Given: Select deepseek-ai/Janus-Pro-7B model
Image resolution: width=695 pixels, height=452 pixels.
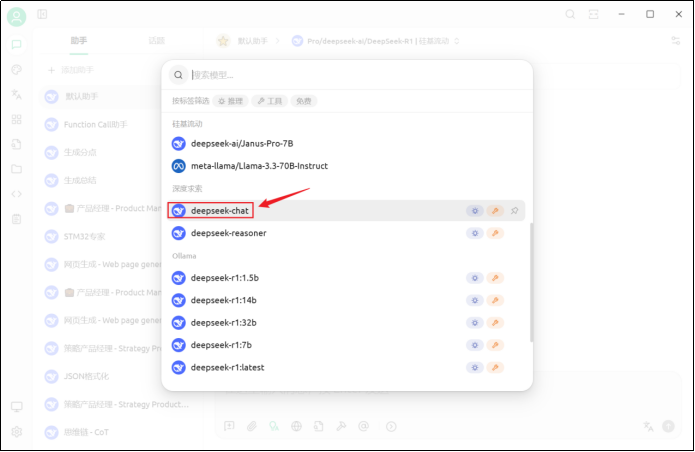Looking at the screenshot, I should point(348,144).
